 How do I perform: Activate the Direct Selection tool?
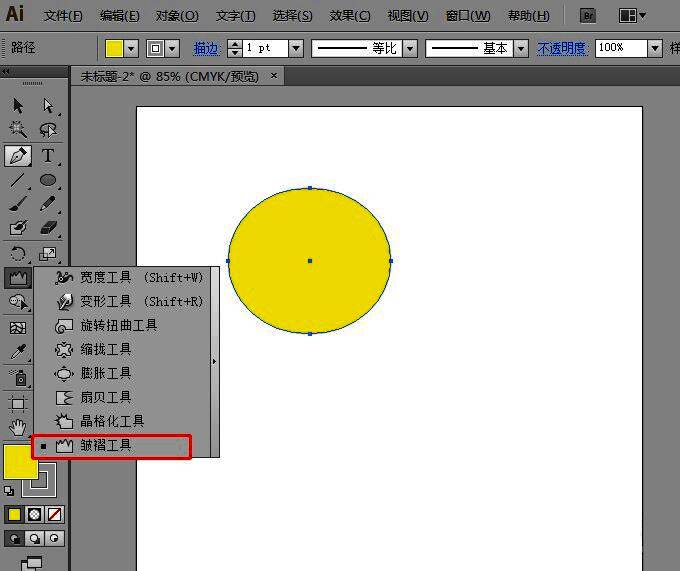[x=47, y=105]
